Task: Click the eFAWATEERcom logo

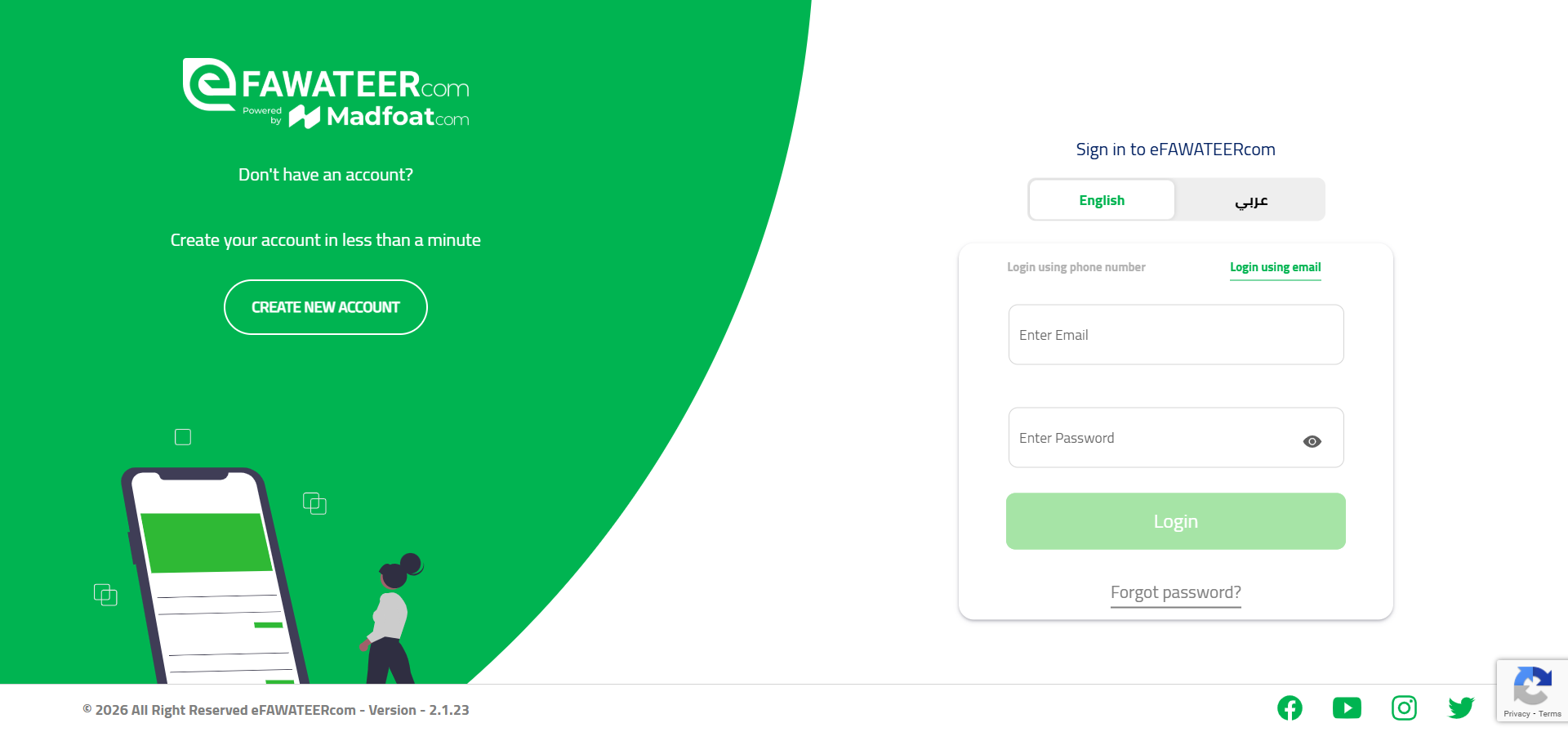Action: pyautogui.click(x=325, y=83)
